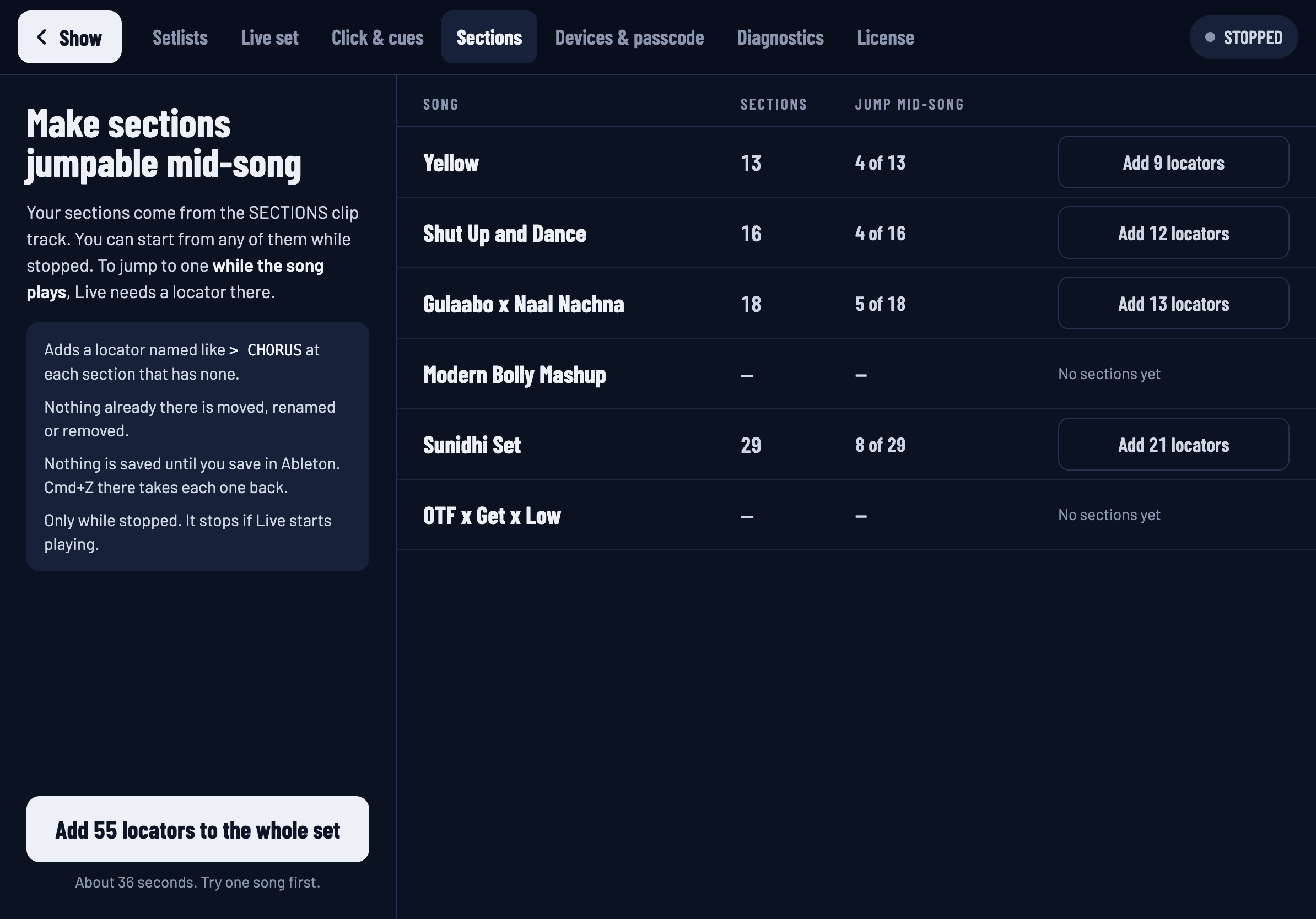Screen dimensions: 1316x919
Task: Click the sections count 18
Action: pyautogui.click(x=751, y=304)
